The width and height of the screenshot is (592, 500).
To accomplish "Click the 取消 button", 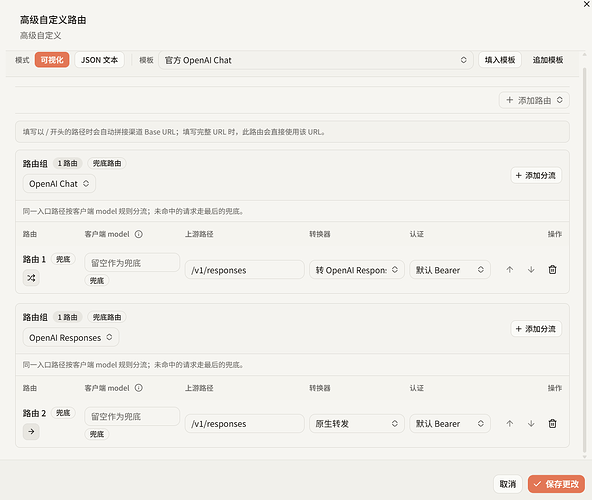I will [x=507, y=484].
